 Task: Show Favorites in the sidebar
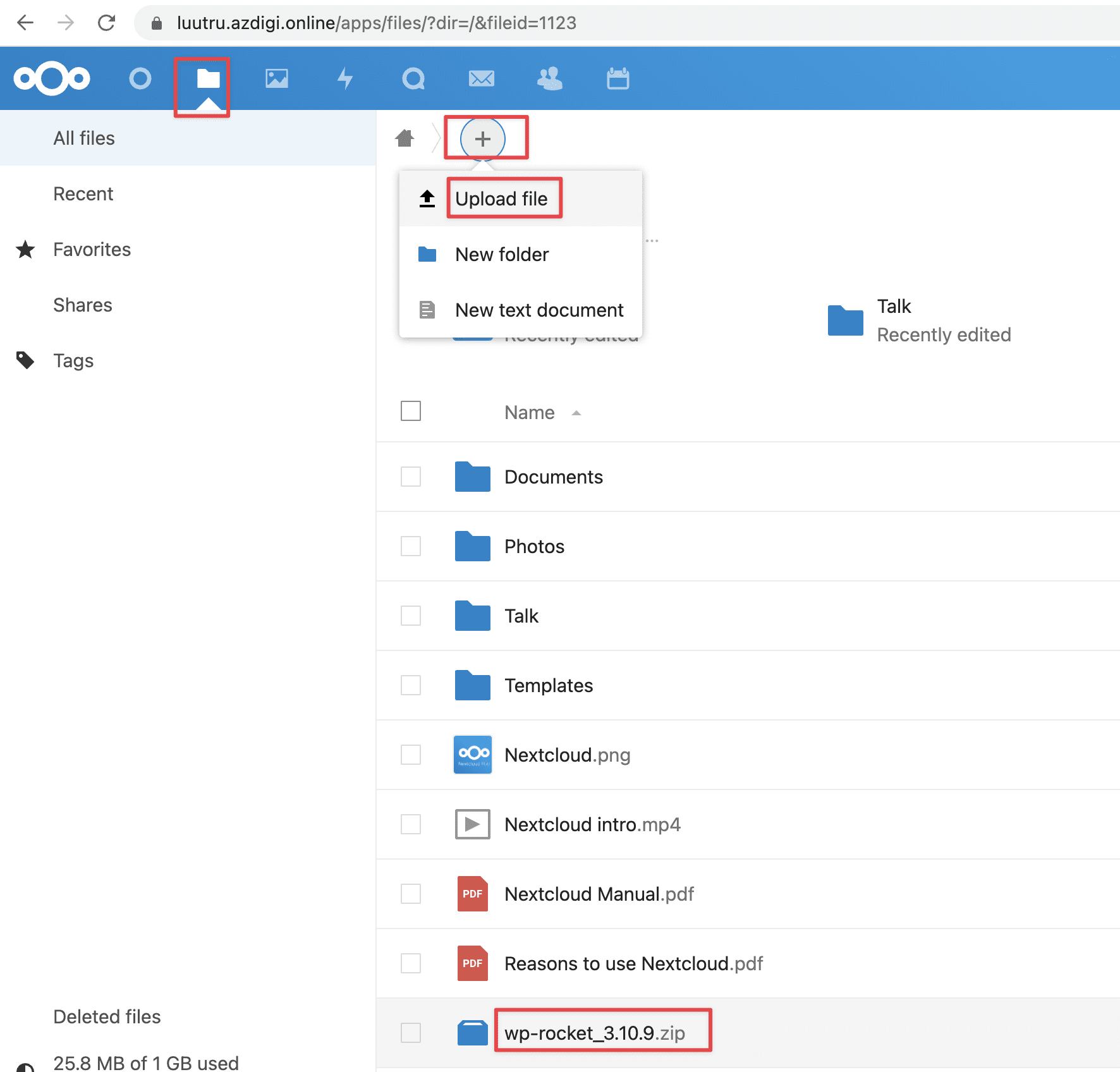point(92,250)
